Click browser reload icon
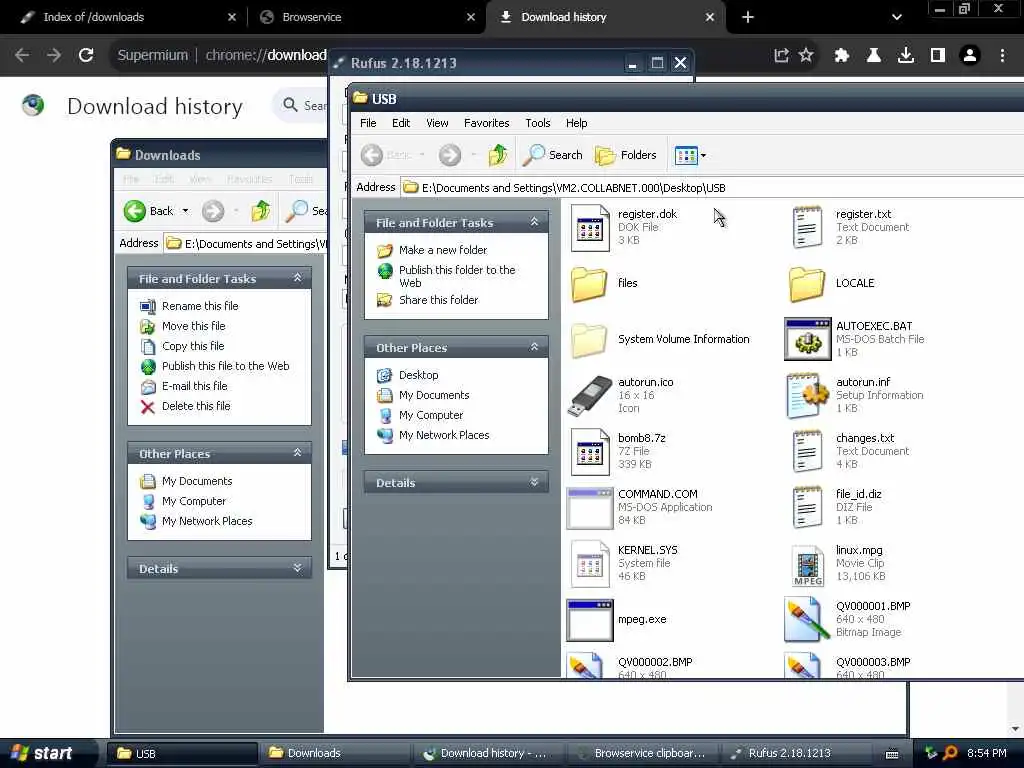The height and width of the screenshot is (768, 1024). click(86, 55)
